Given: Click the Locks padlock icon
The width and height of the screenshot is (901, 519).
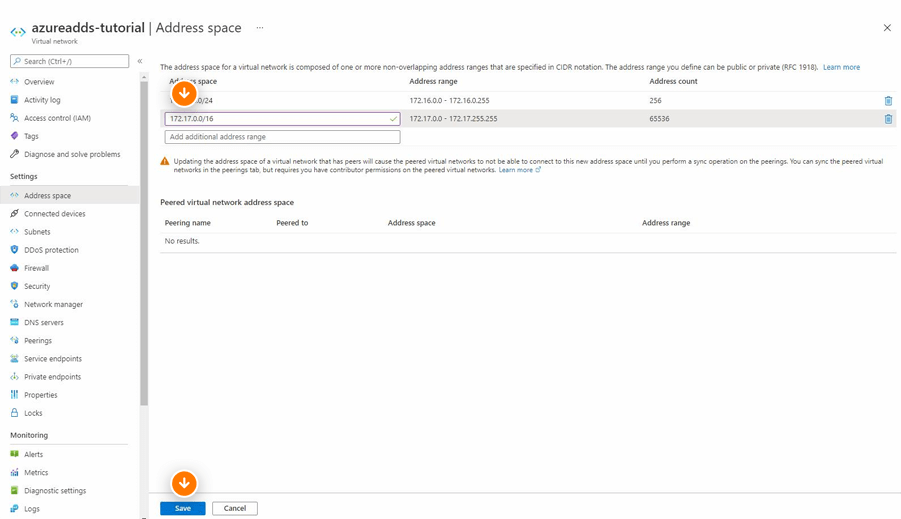Looking at the screenshot, I should (14, 413).
